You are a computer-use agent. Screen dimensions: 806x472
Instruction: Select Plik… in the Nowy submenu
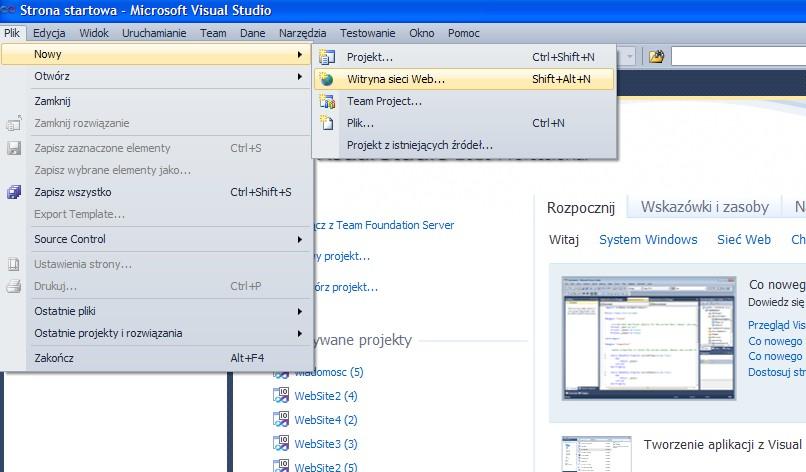point(464,123)
